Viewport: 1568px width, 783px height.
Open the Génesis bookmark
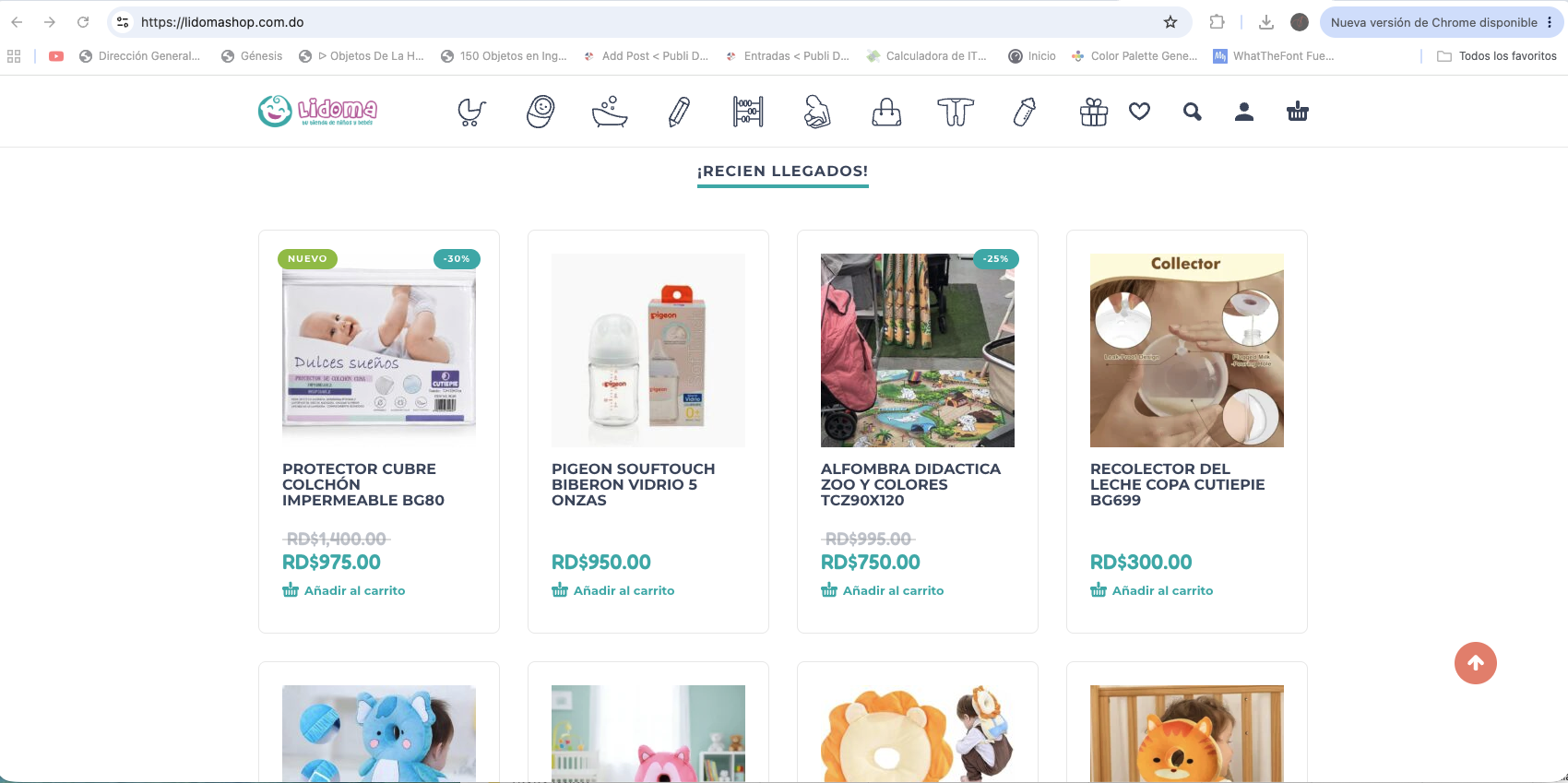(252, 56)
